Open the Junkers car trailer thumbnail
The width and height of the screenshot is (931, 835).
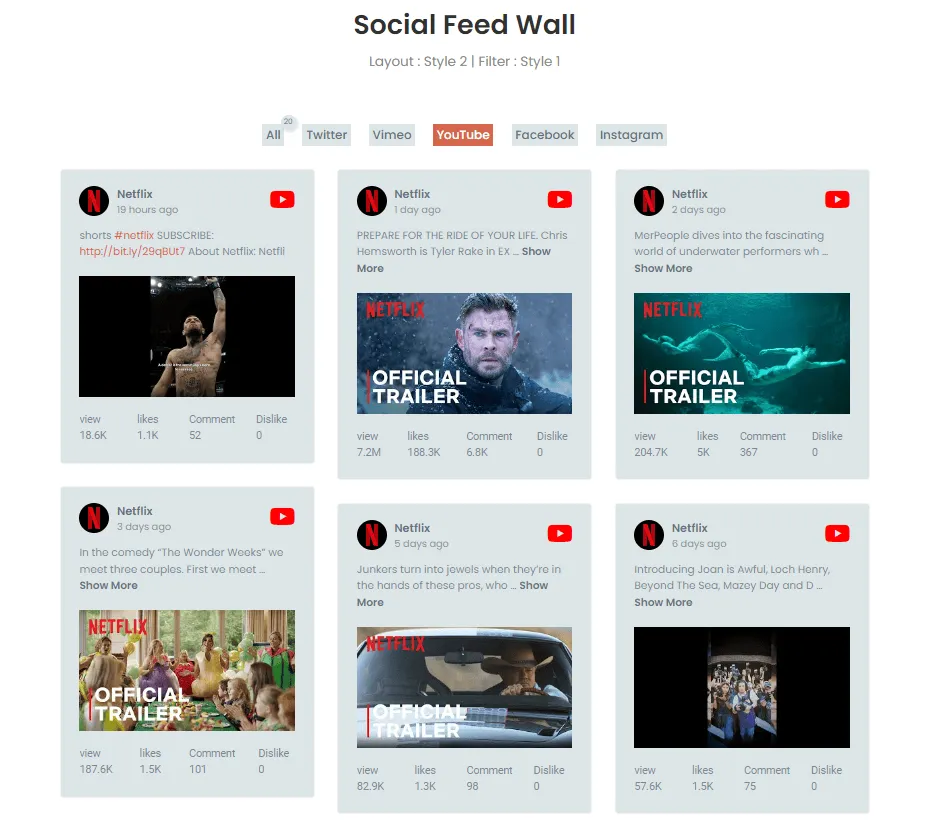coord(464,688)
